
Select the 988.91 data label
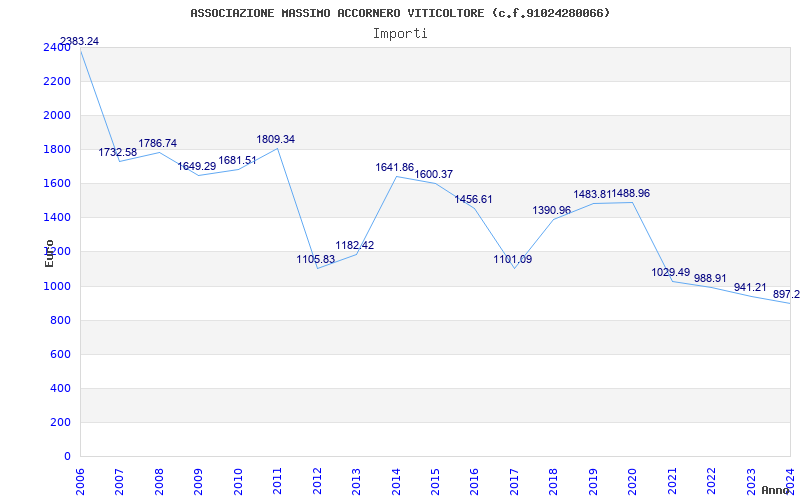coord(710,279)
